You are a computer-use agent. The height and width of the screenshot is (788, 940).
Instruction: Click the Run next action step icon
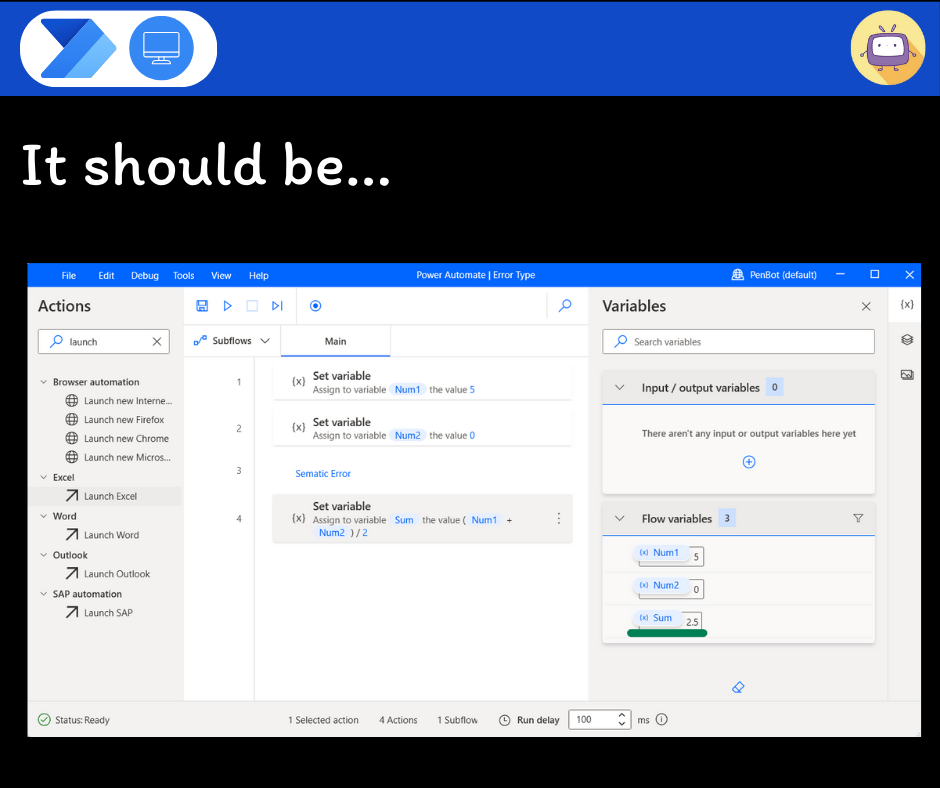[278, 306]
